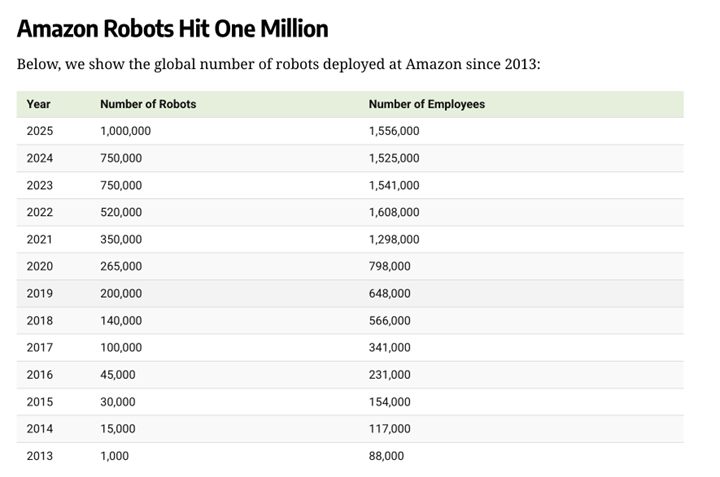Viewport: 720px width, 477px height.
Task: Select the 2025 year cell
Action: [40, 131]
